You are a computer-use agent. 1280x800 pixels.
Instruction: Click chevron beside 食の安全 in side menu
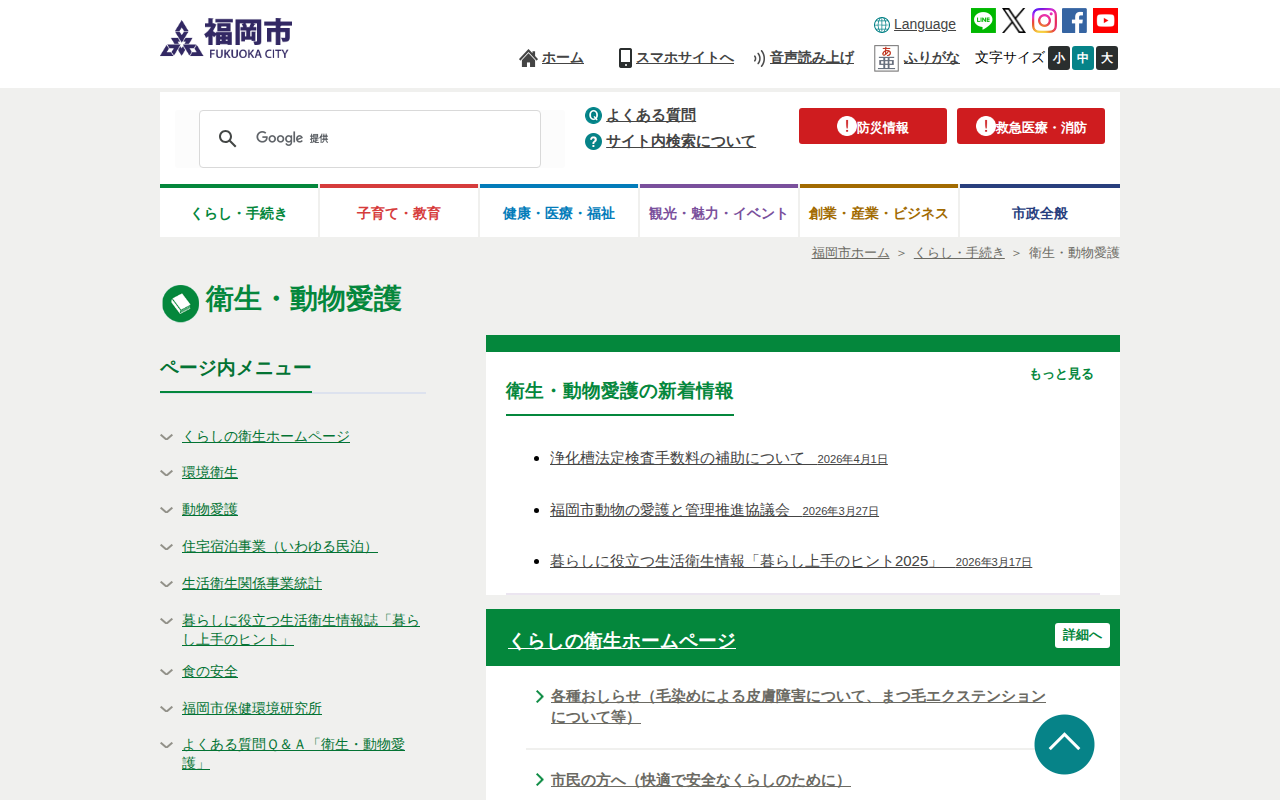[x=167, y=672]
